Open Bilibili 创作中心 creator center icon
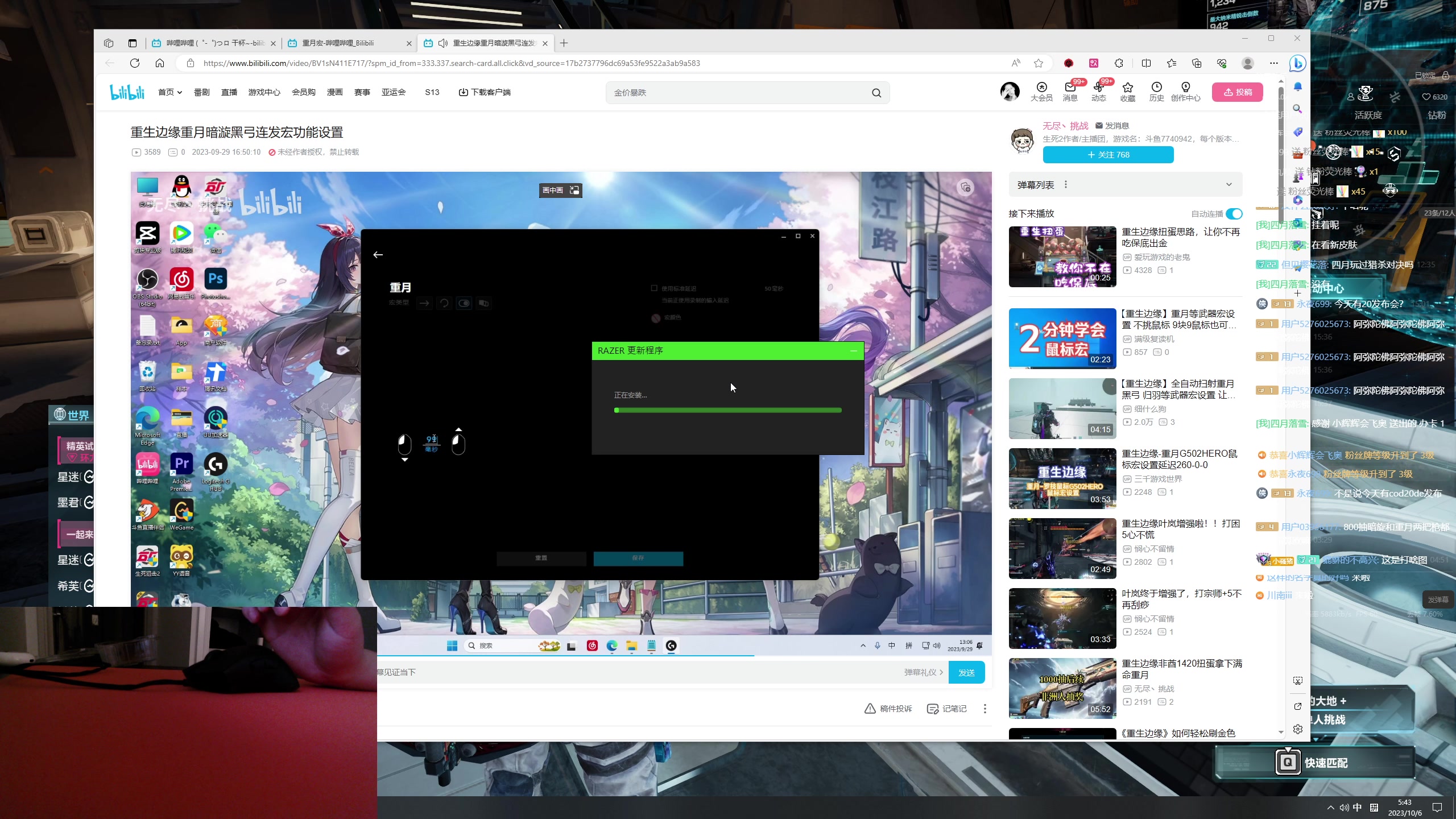The image size is (1456, 819). pos(1185,91)
